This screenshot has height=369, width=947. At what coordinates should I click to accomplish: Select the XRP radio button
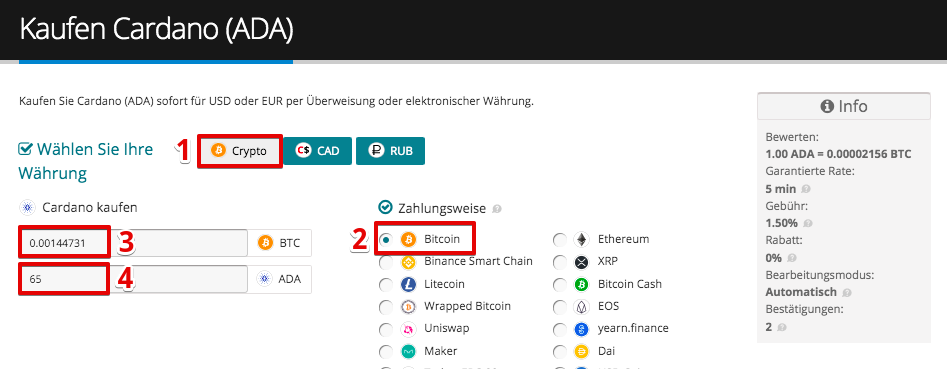[560, 262]
